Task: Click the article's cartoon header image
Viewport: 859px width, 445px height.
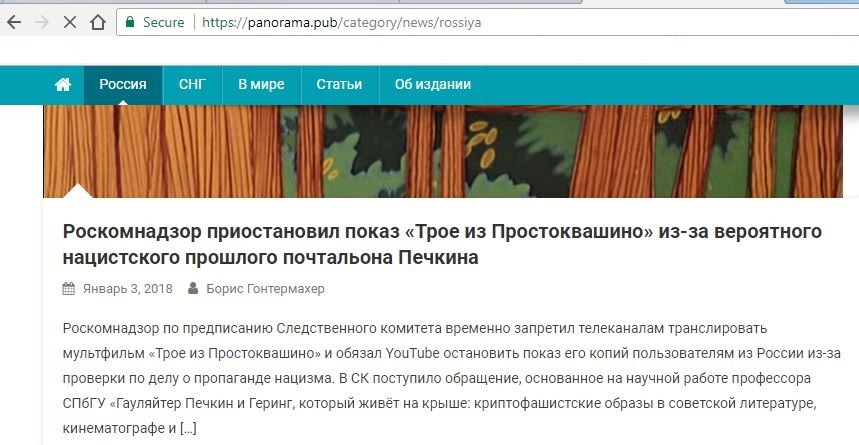Action: tap(443, 151)
